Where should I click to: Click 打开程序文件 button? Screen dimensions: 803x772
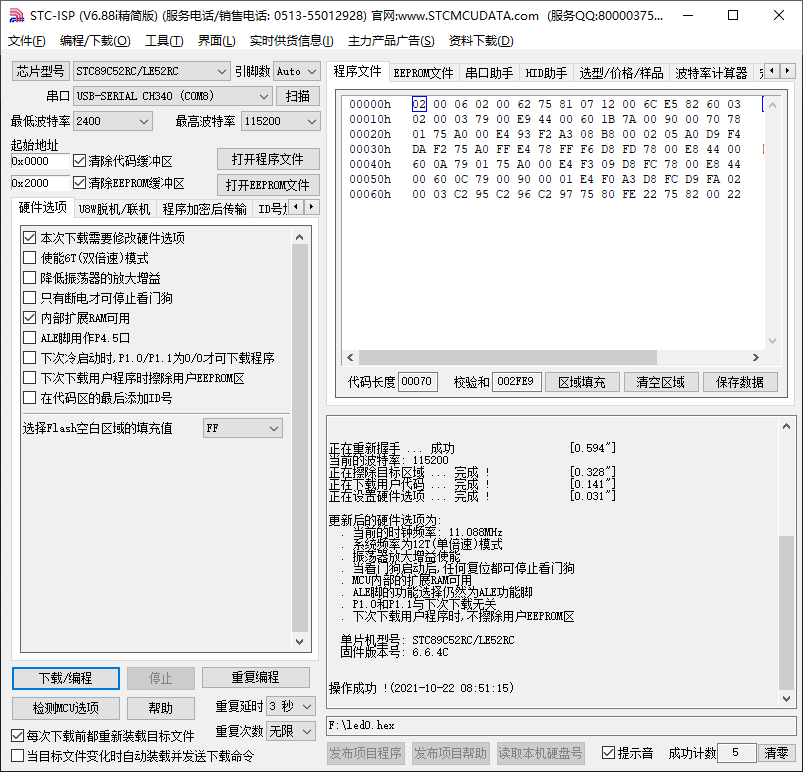(268, 159)
